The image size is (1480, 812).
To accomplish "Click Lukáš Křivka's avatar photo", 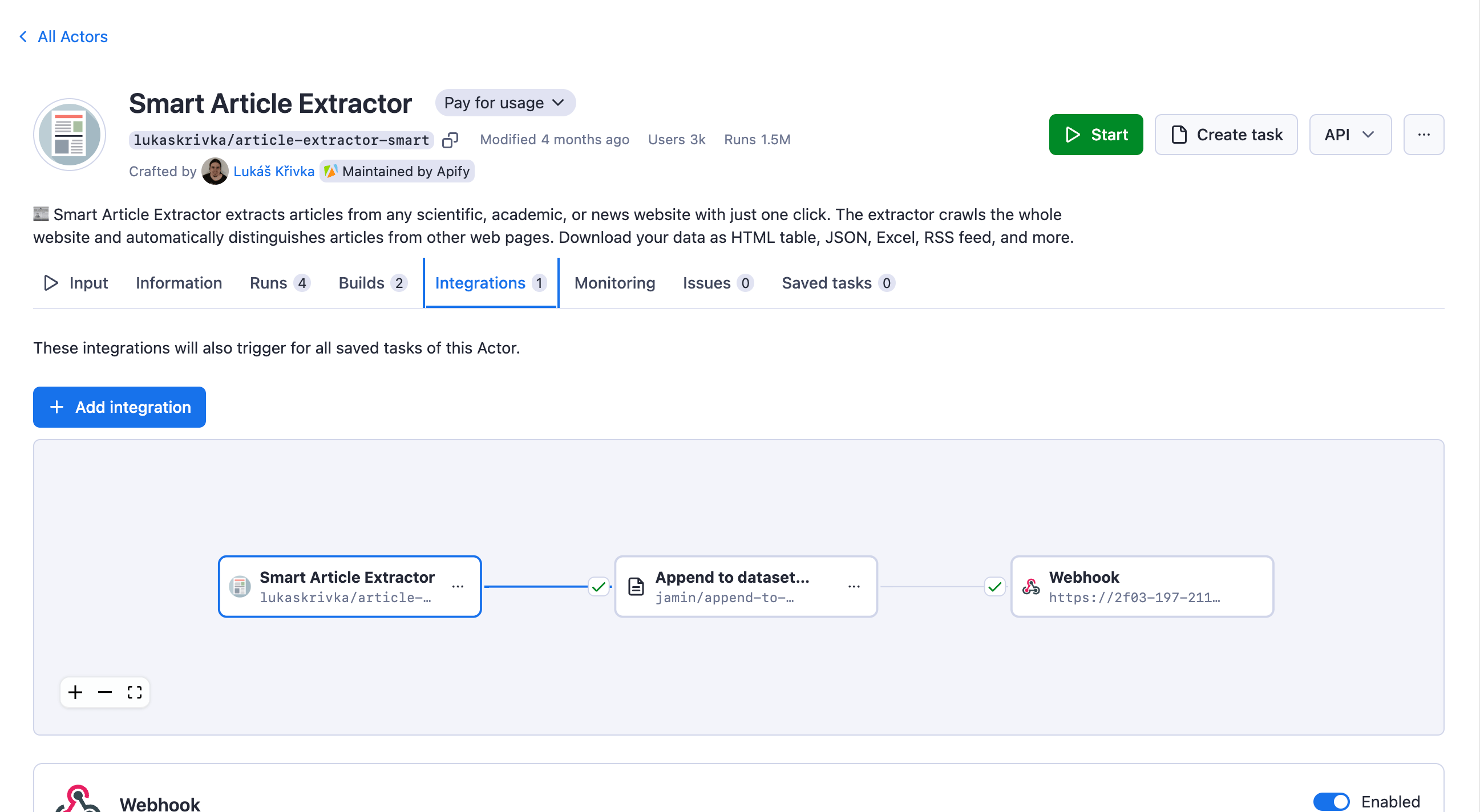I will tap(215, 171).
